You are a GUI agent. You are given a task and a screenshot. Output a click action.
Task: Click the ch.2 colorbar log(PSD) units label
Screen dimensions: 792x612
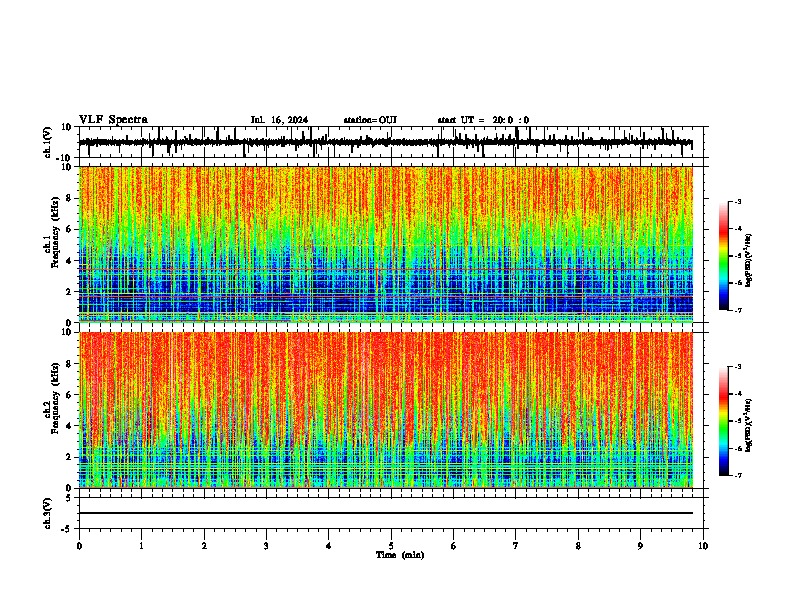[x=749, y=425]
